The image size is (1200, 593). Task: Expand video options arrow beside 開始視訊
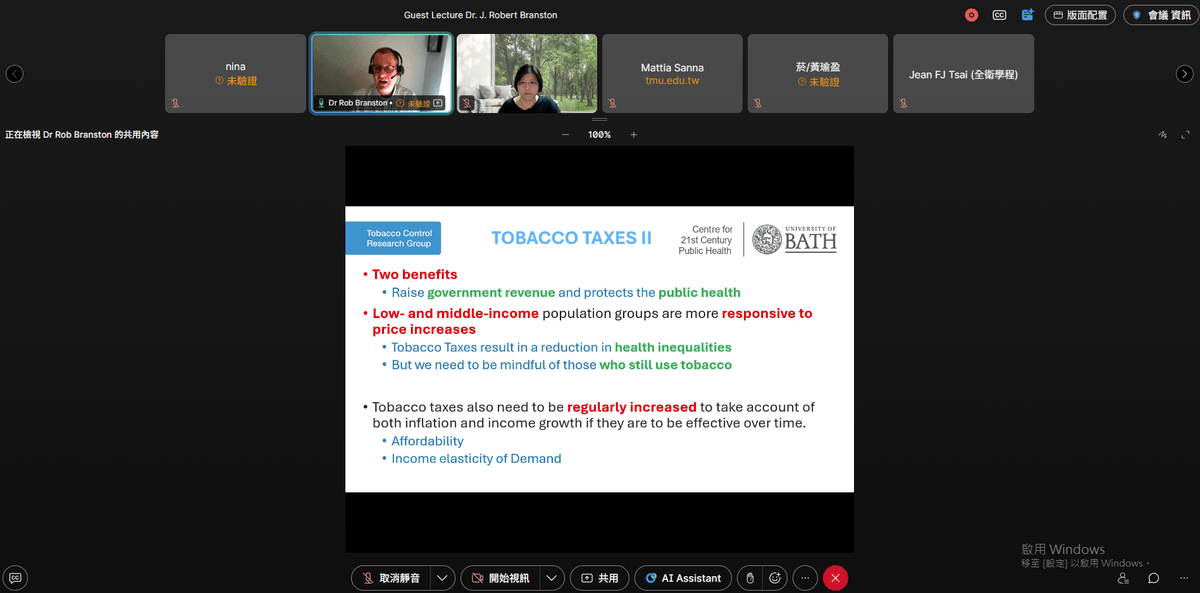coord(552,578)
